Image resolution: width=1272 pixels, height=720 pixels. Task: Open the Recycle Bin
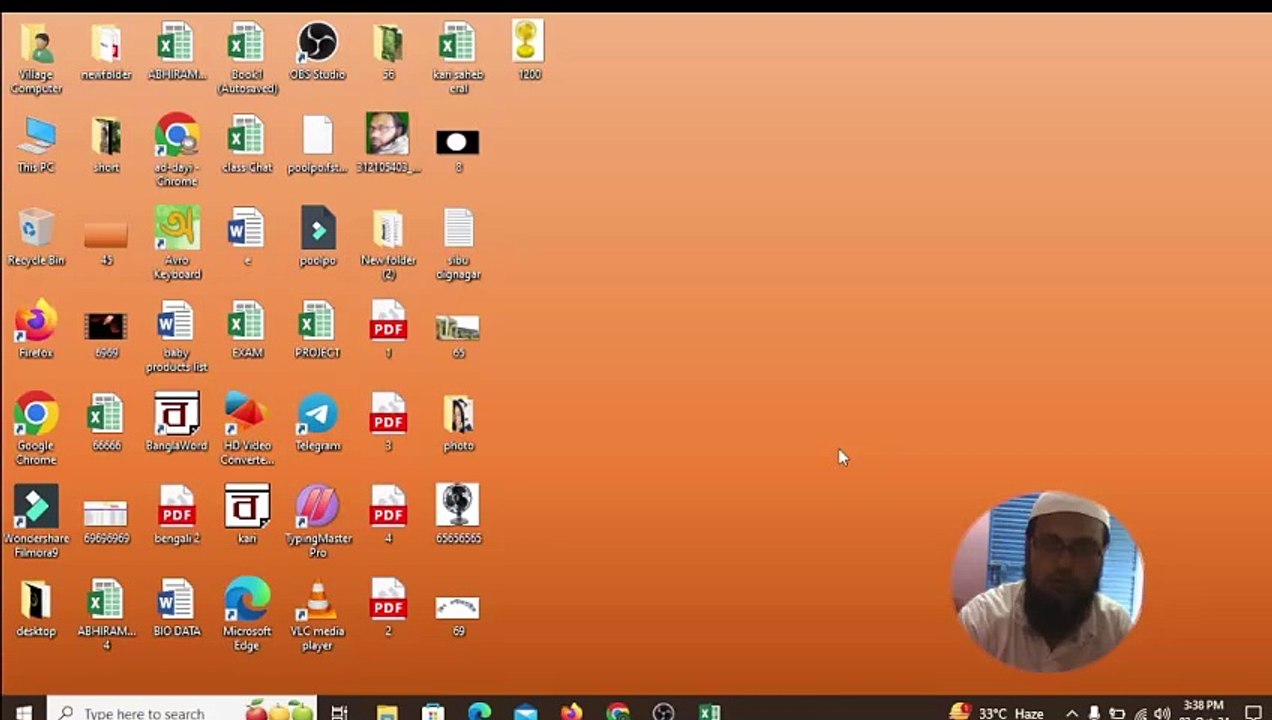click(36, 230)
